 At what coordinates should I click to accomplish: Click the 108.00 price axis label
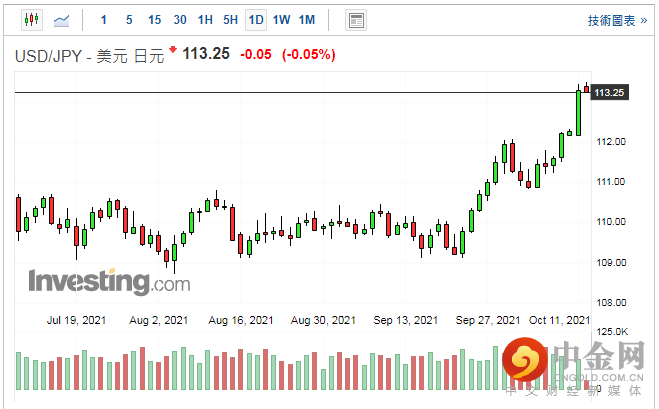(611, 303)
